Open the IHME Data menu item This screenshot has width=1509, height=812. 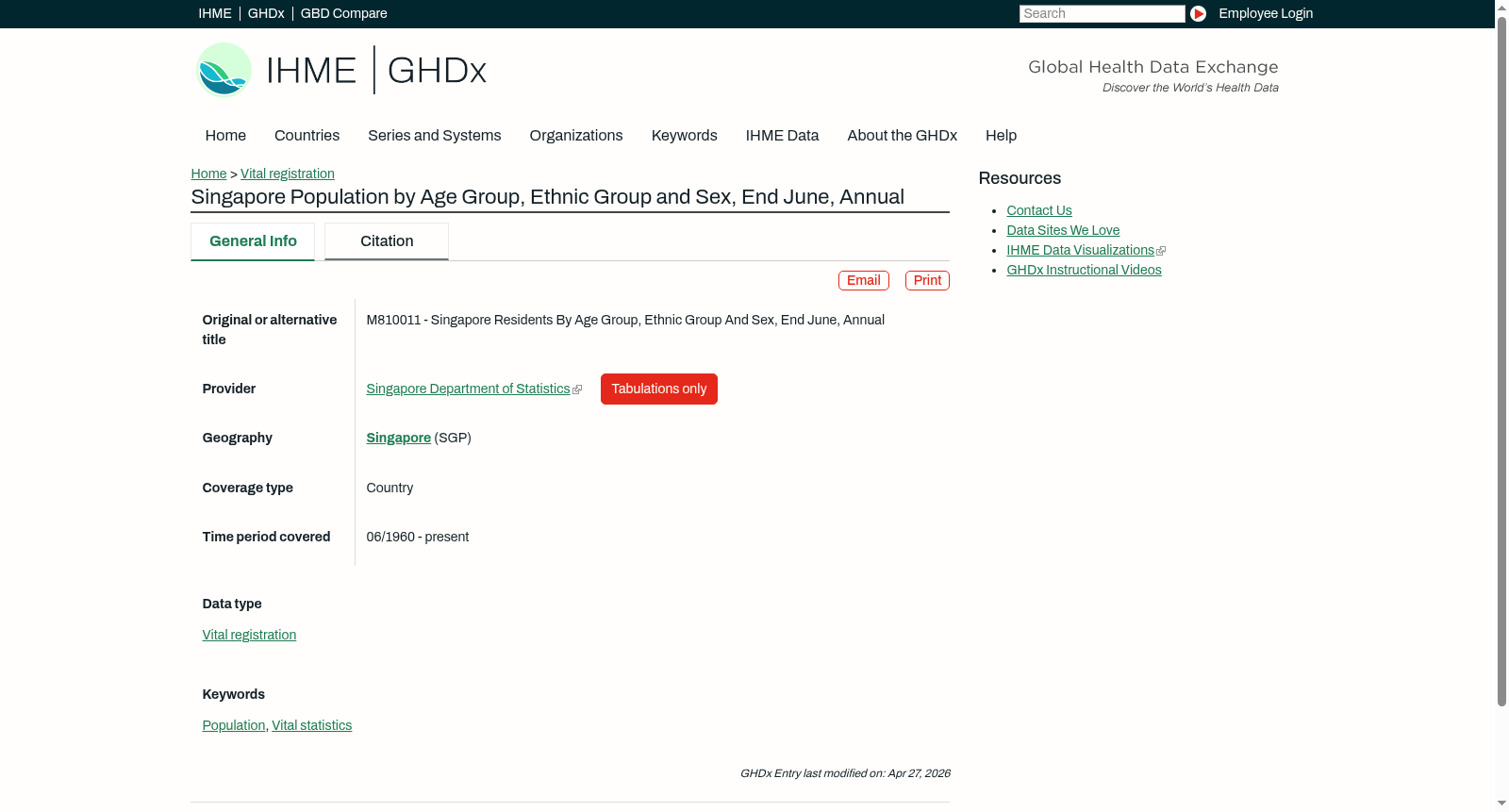pyautogui.click(x=782, y=136)
